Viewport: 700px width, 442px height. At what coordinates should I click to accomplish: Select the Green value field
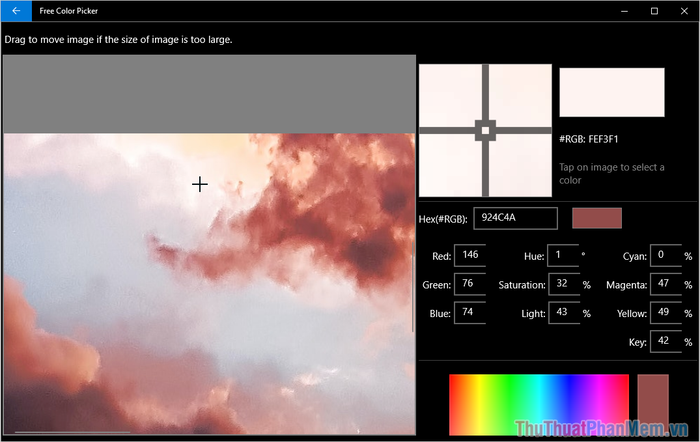470,284
